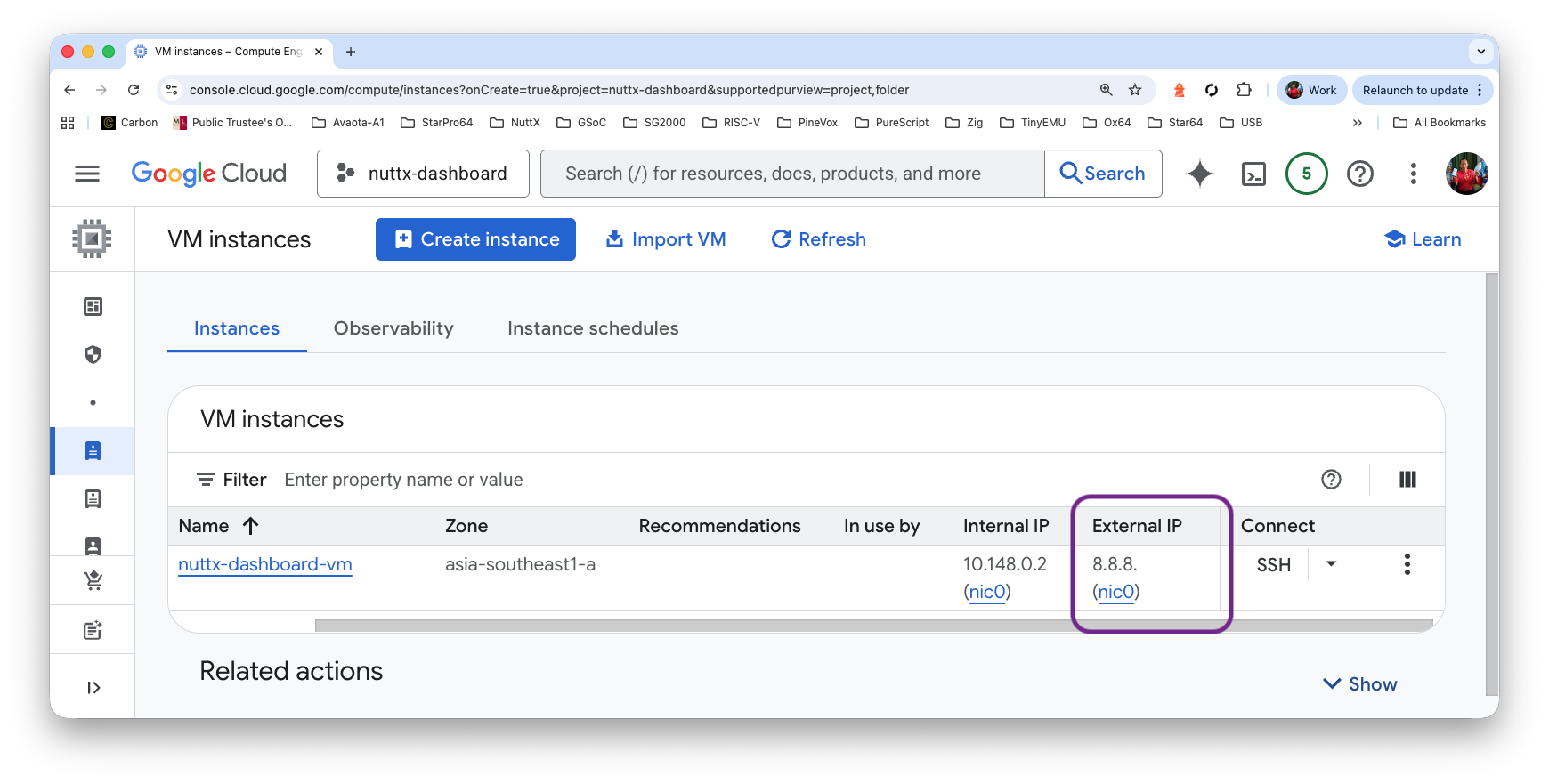The image size is (1549, 784).
Task: Open the Chrome extensions puzzle icon
Action: click(x=1244, y=90)
